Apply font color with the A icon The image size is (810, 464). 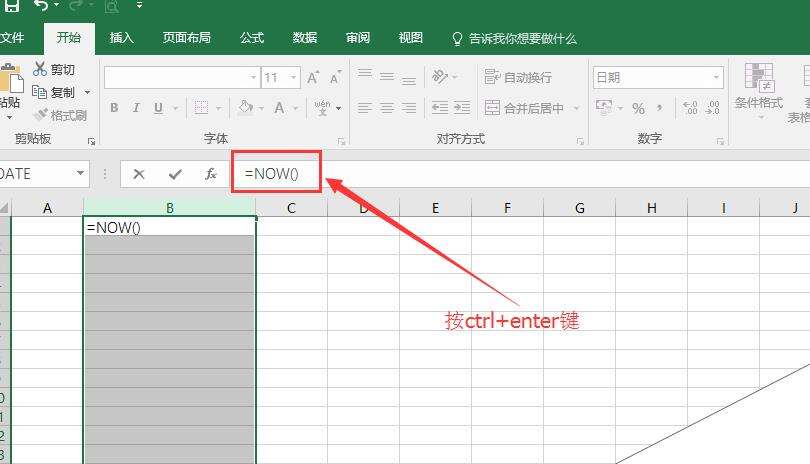[279, 108]
